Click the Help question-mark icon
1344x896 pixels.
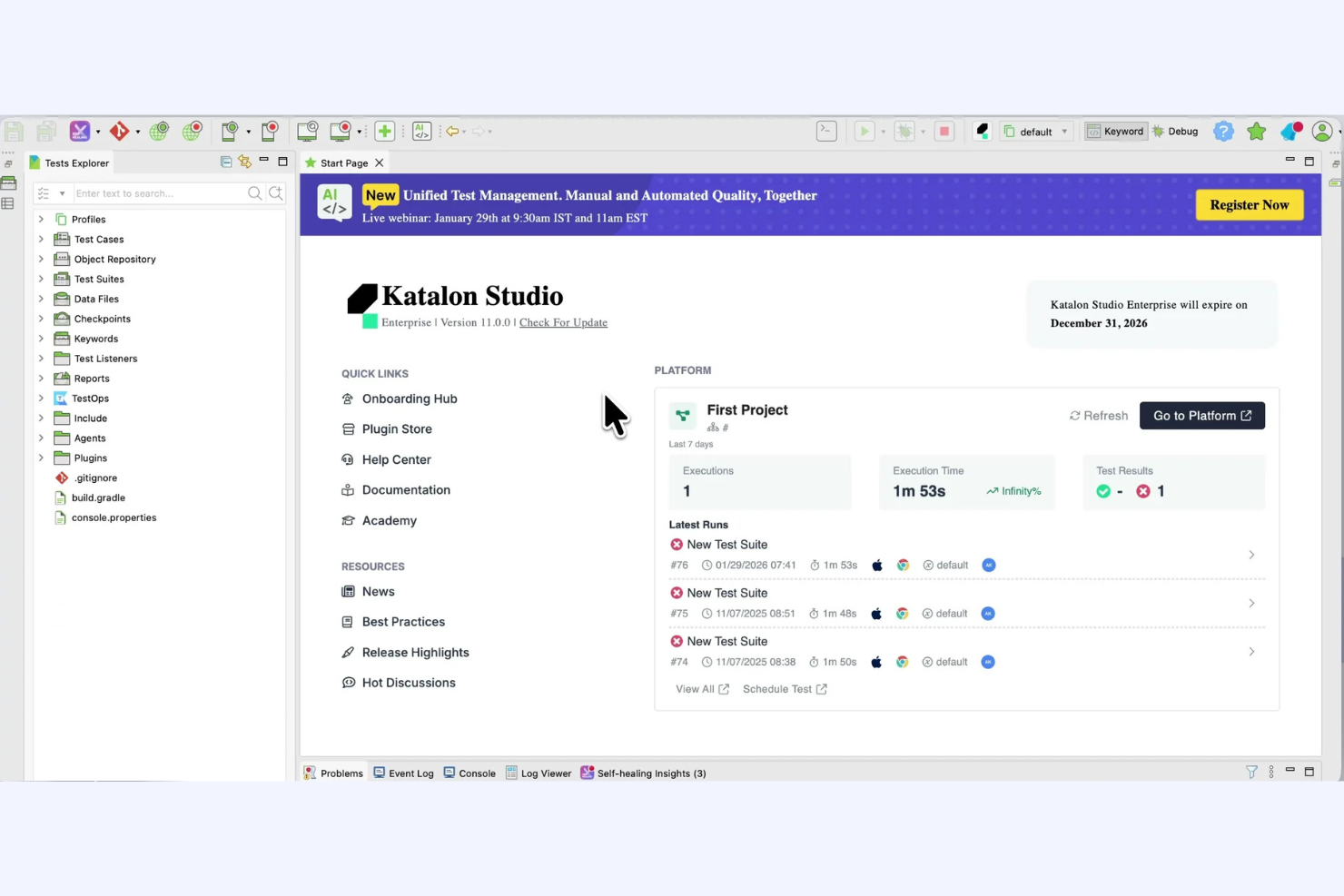(x=1223, y=131)
